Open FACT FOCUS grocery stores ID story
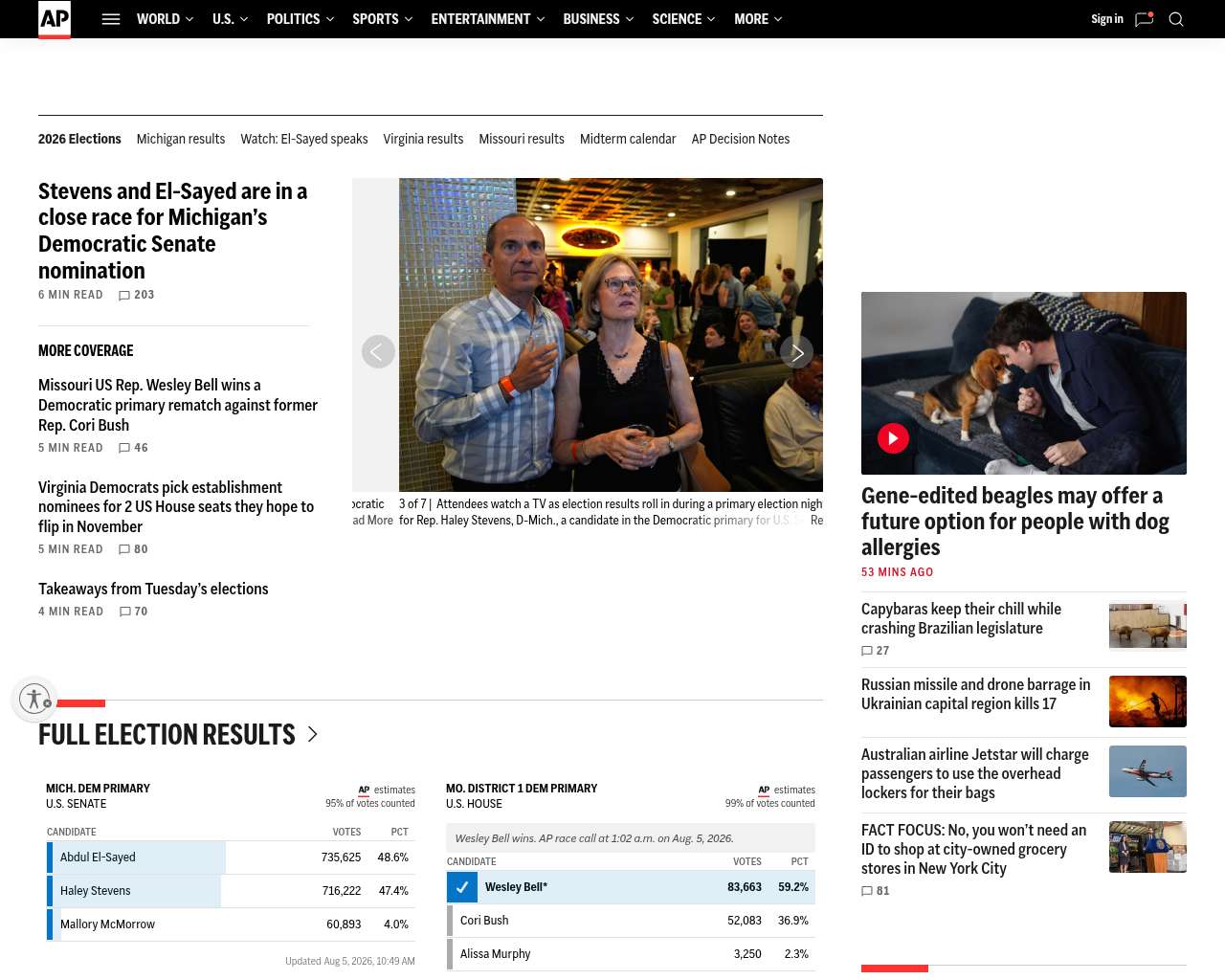The height and width of the screenshot is (980, 1225). [974, 849]
